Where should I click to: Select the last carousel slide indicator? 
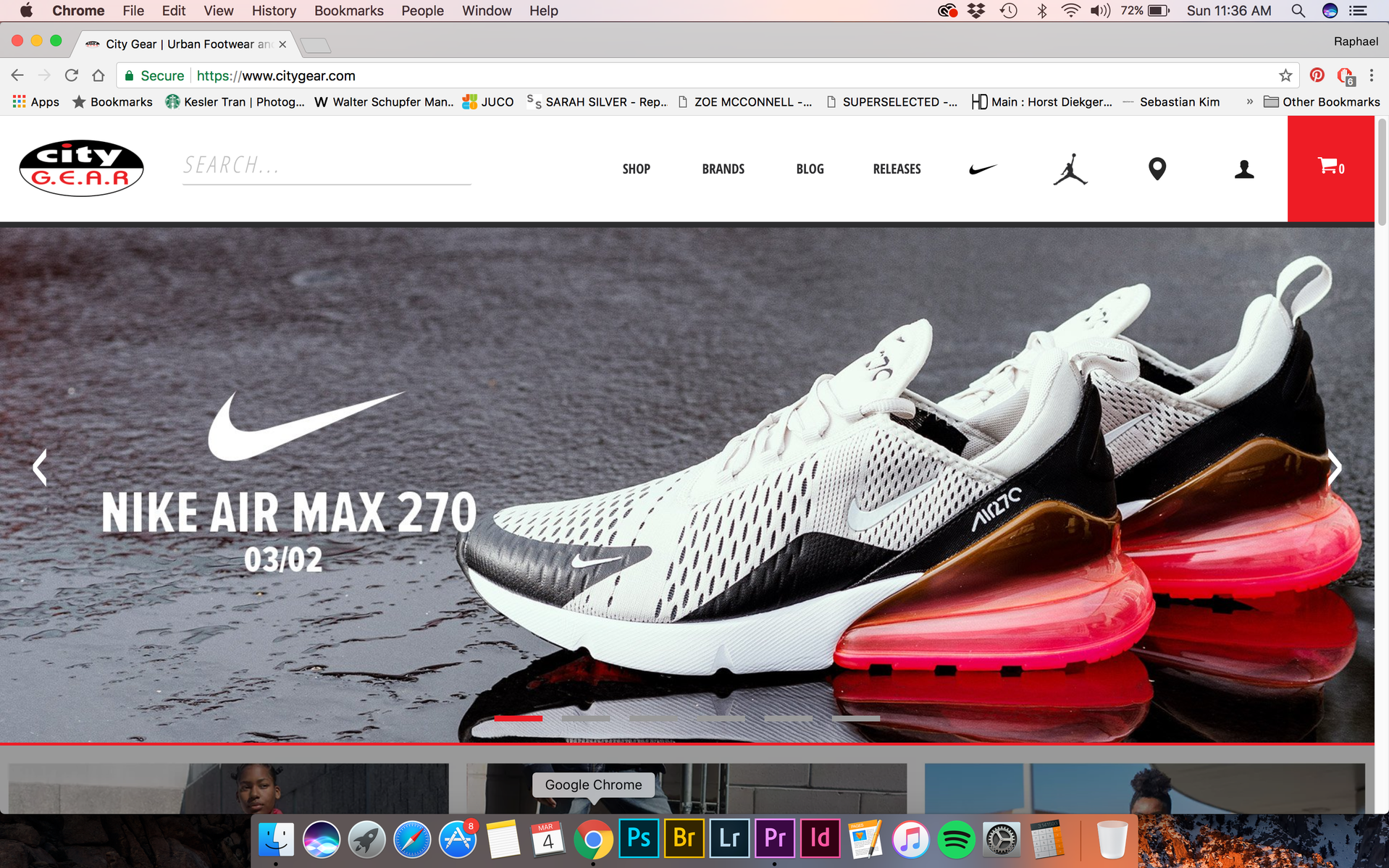pos(855,718)
